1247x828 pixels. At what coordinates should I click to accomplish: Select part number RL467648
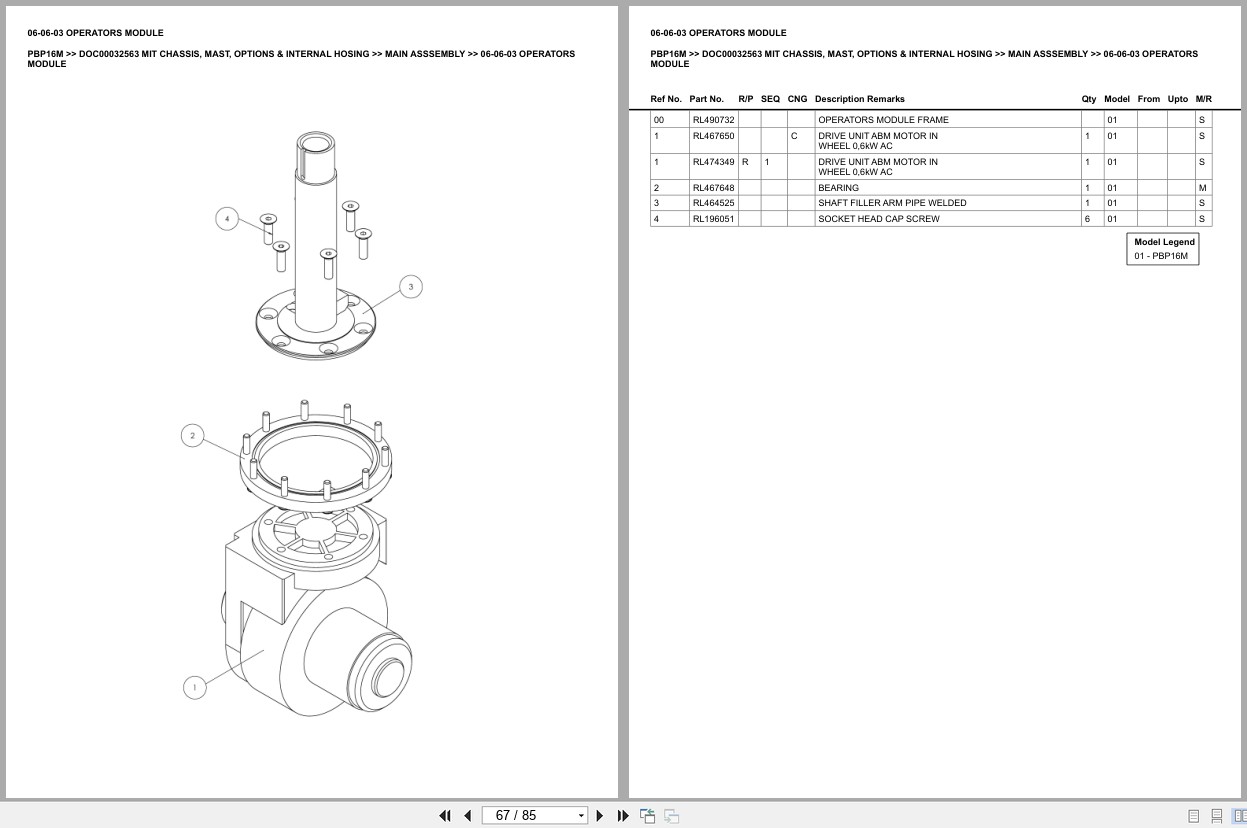[713, 188]
